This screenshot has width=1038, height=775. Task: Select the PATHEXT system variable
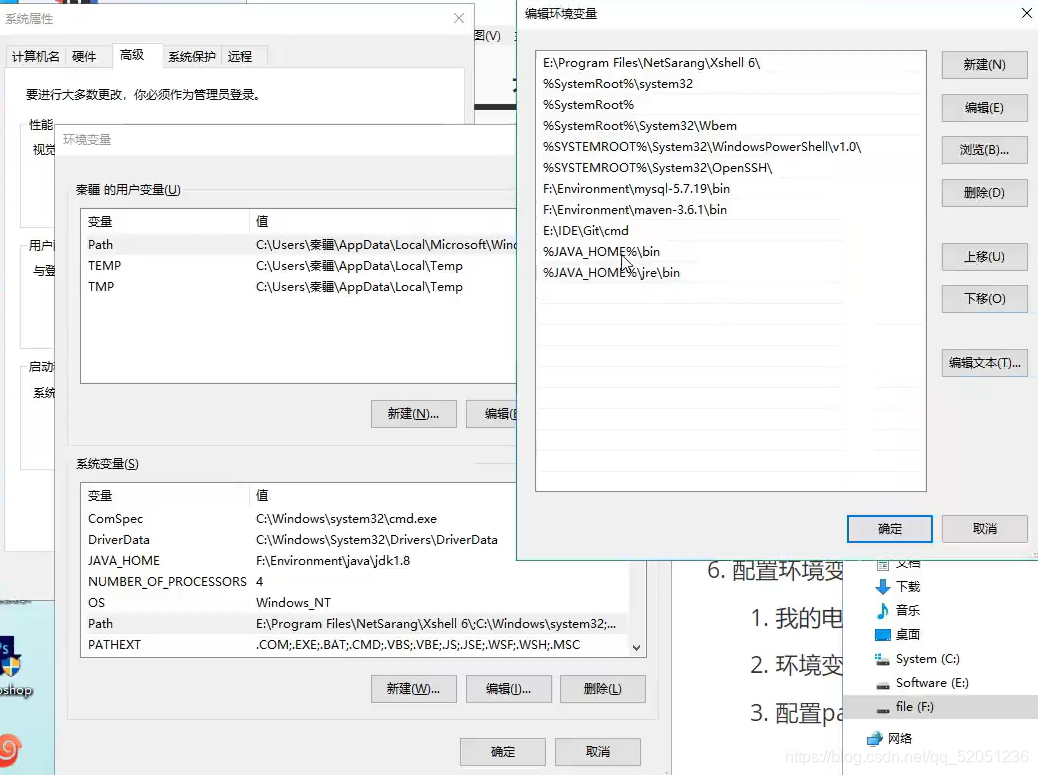point(355,645)
